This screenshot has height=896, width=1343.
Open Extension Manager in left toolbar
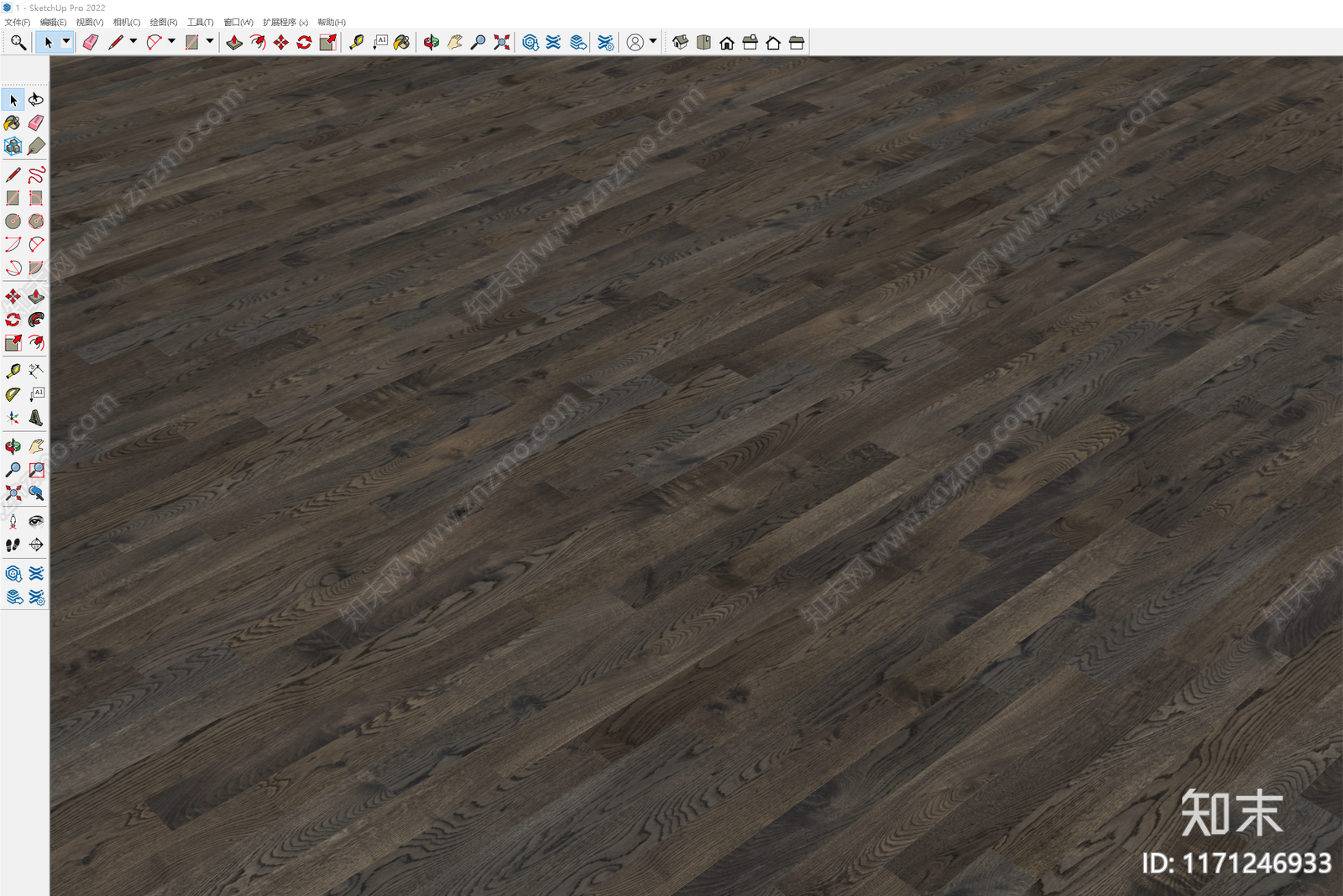pos(36,597)
